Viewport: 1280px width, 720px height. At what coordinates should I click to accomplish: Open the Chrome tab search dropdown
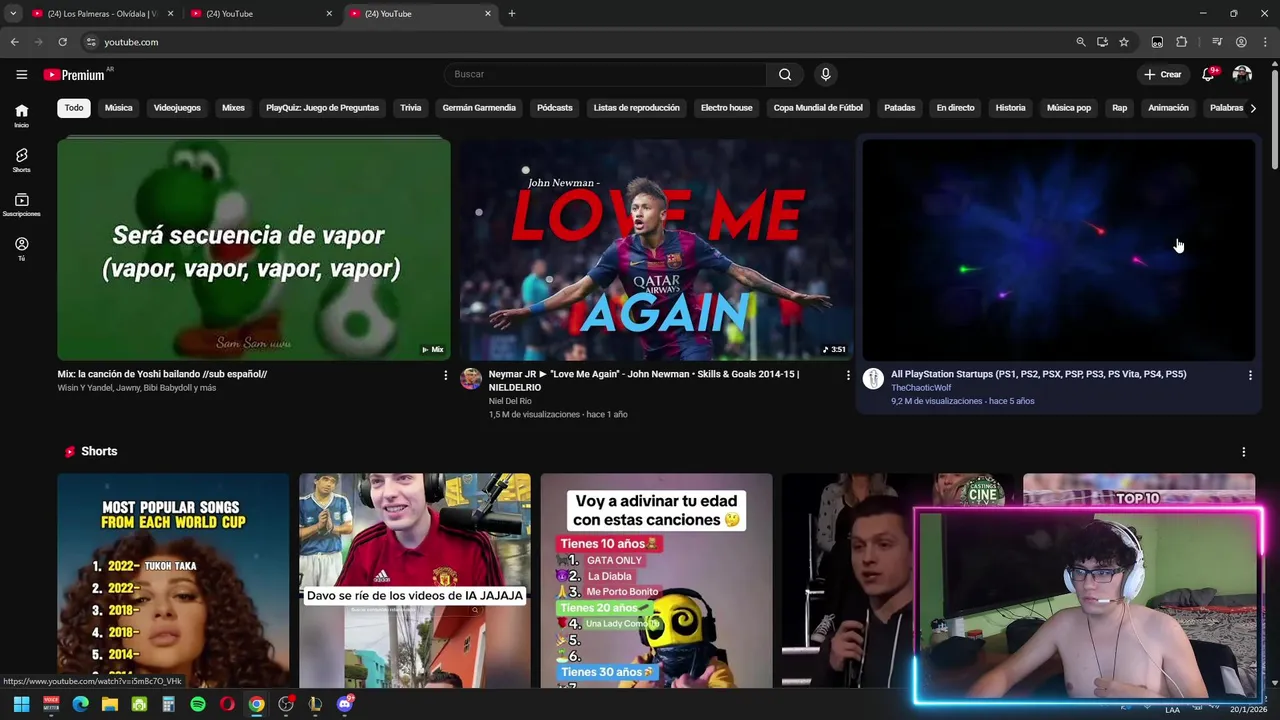(x=13, y=14)
